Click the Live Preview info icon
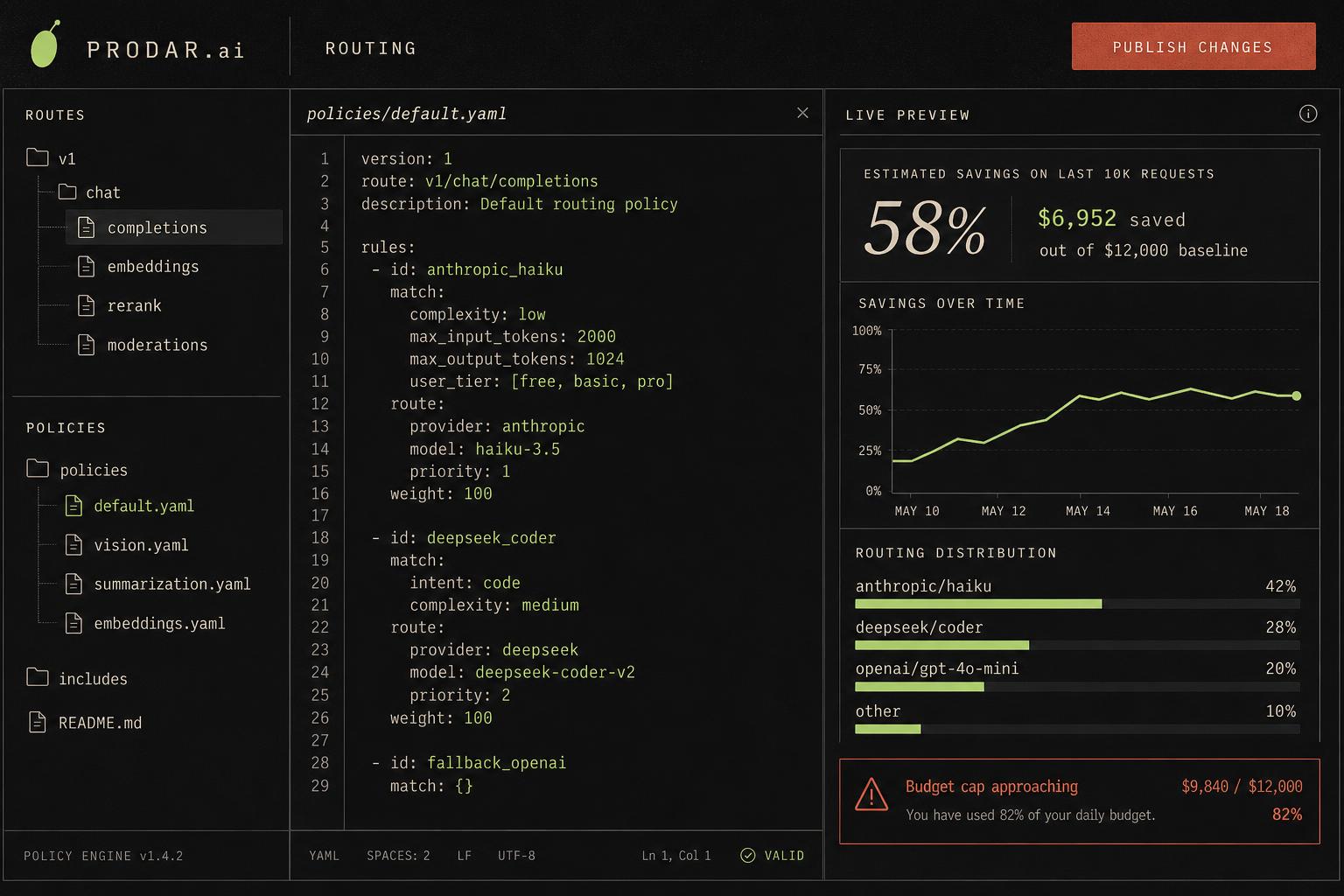This screenshot has height=896, width=1344. 1308,114
